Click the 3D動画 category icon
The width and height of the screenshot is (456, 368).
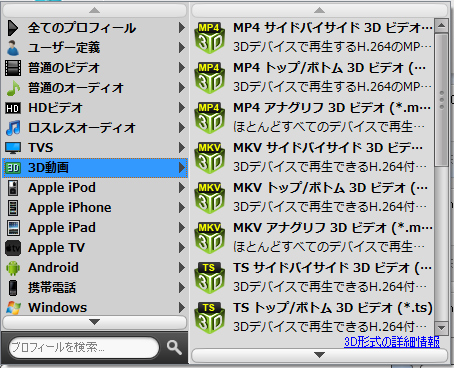pyautogui.click(x=13, y=168)
